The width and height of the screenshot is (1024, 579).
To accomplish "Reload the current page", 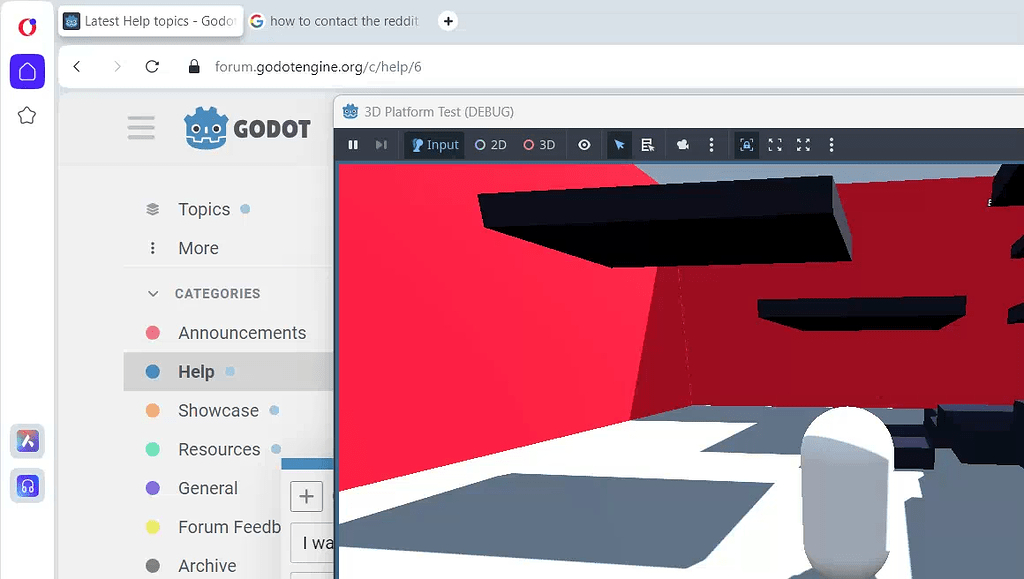I will (x=152, y=67).
